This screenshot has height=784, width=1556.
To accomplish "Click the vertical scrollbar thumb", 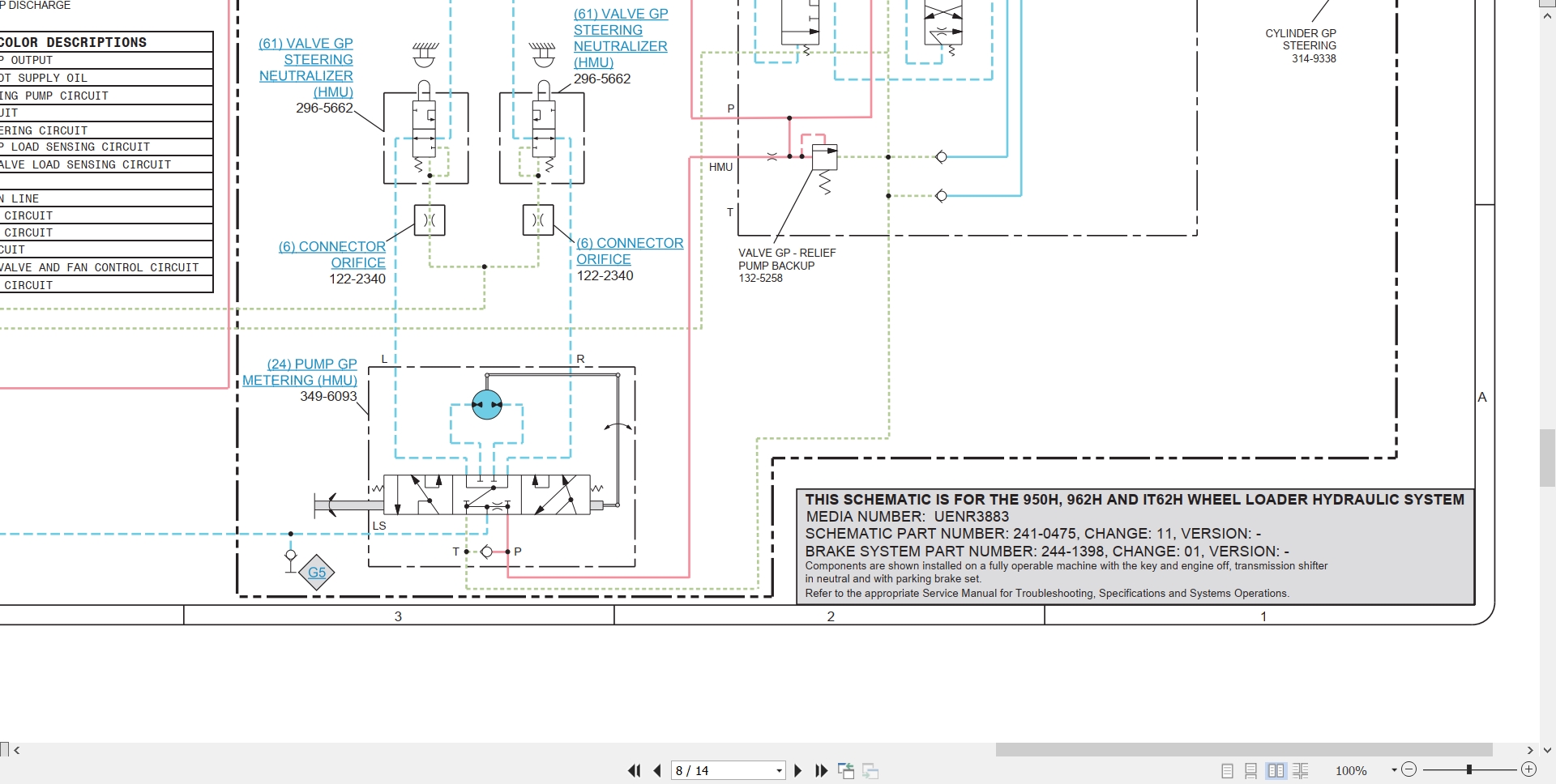I will click(x=1548, y=458).
